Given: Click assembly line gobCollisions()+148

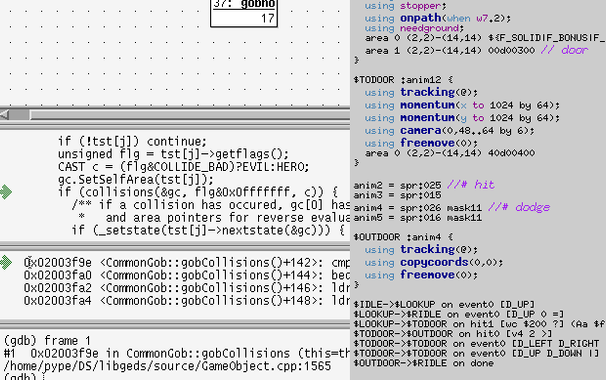Looking at the screenshot, I should pyautogui.click(x=187, y=301).
